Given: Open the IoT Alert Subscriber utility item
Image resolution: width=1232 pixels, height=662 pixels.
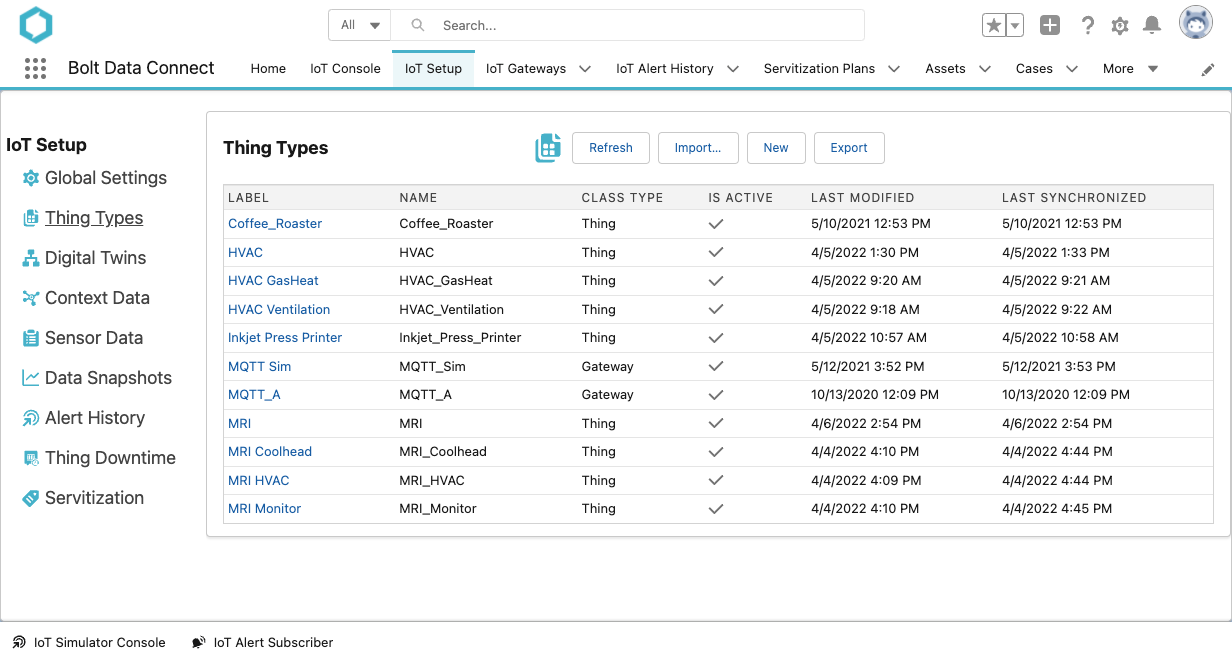Looking at the screenshot, I should 263,642.
